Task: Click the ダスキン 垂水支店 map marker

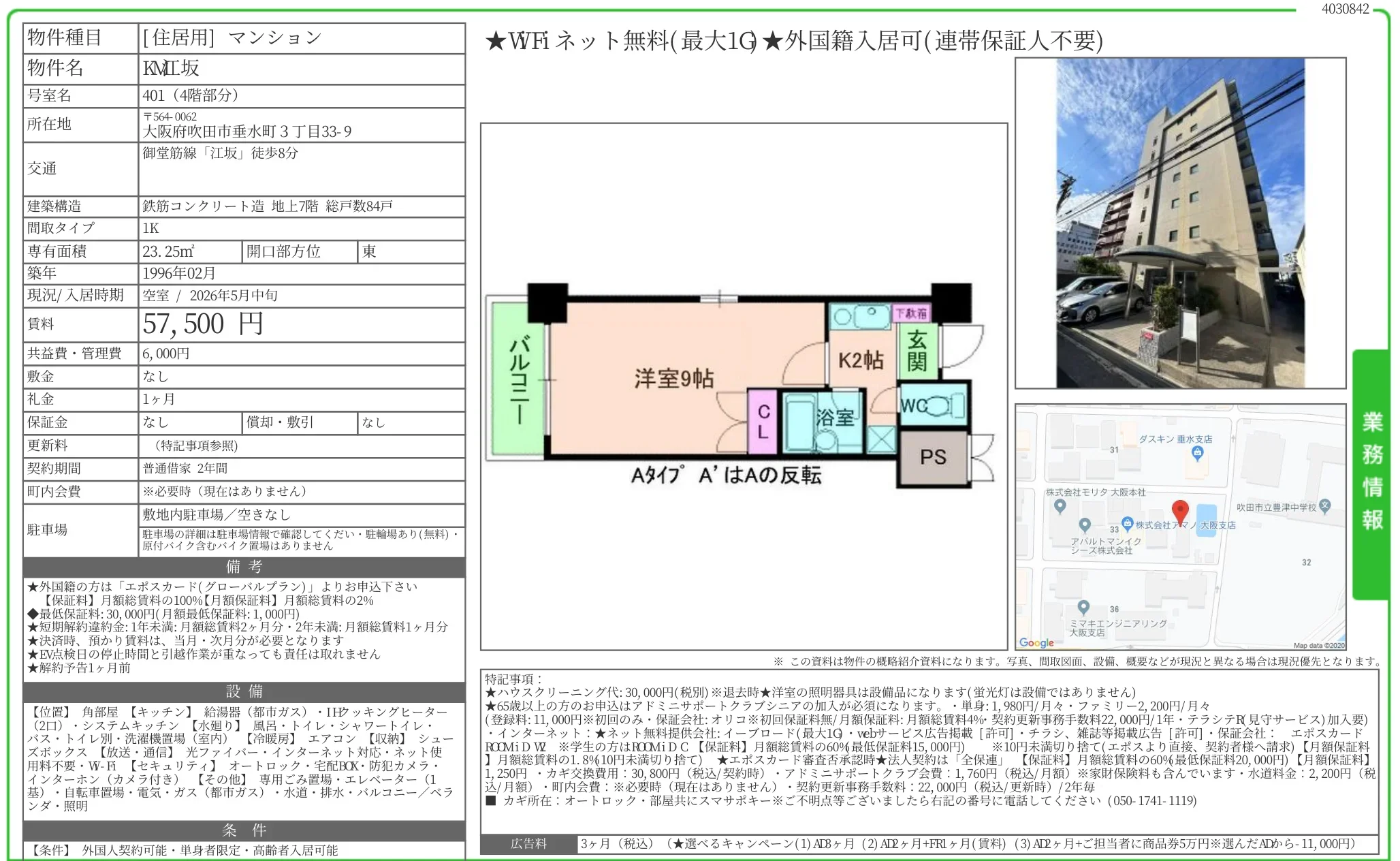Action: pyautogui.click(x=1198, y=452)
